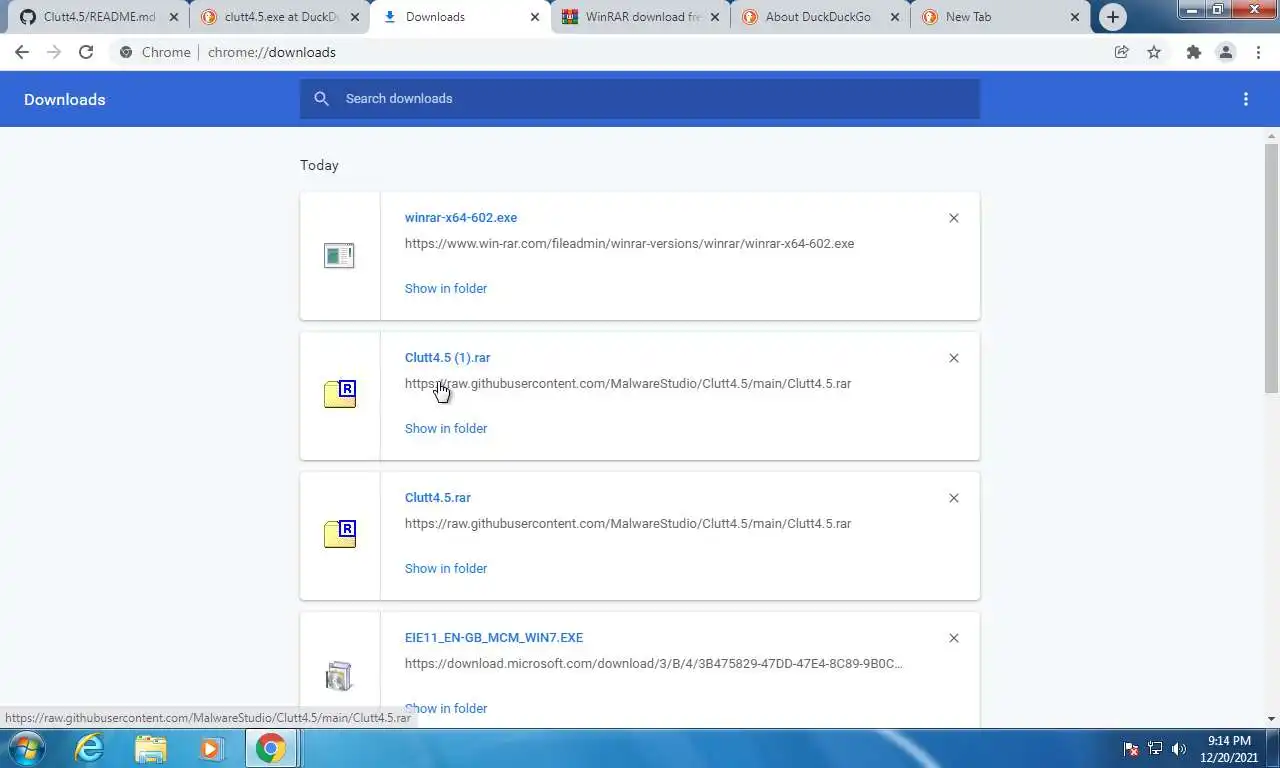Click the search magnifier in downloads bar
The image size is (1280, 768).
click(x=321, y=98)
